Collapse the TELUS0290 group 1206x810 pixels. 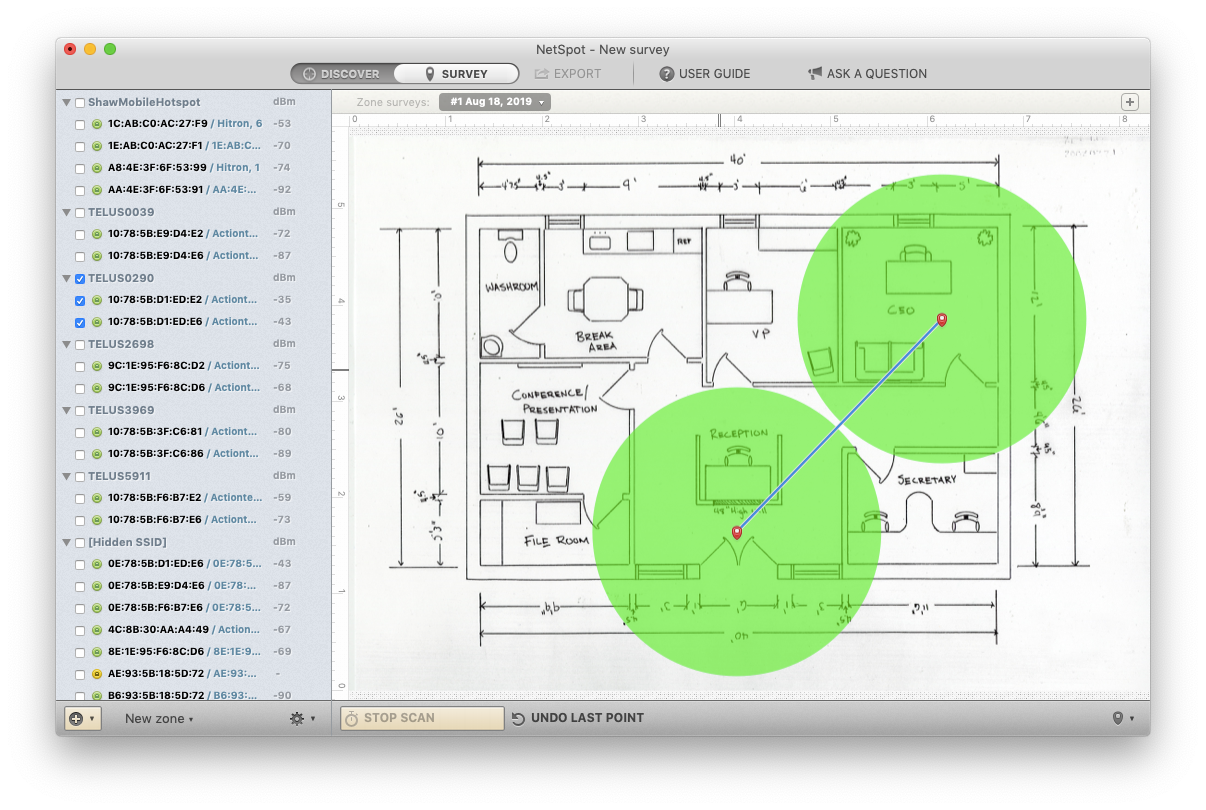[67, 278]
